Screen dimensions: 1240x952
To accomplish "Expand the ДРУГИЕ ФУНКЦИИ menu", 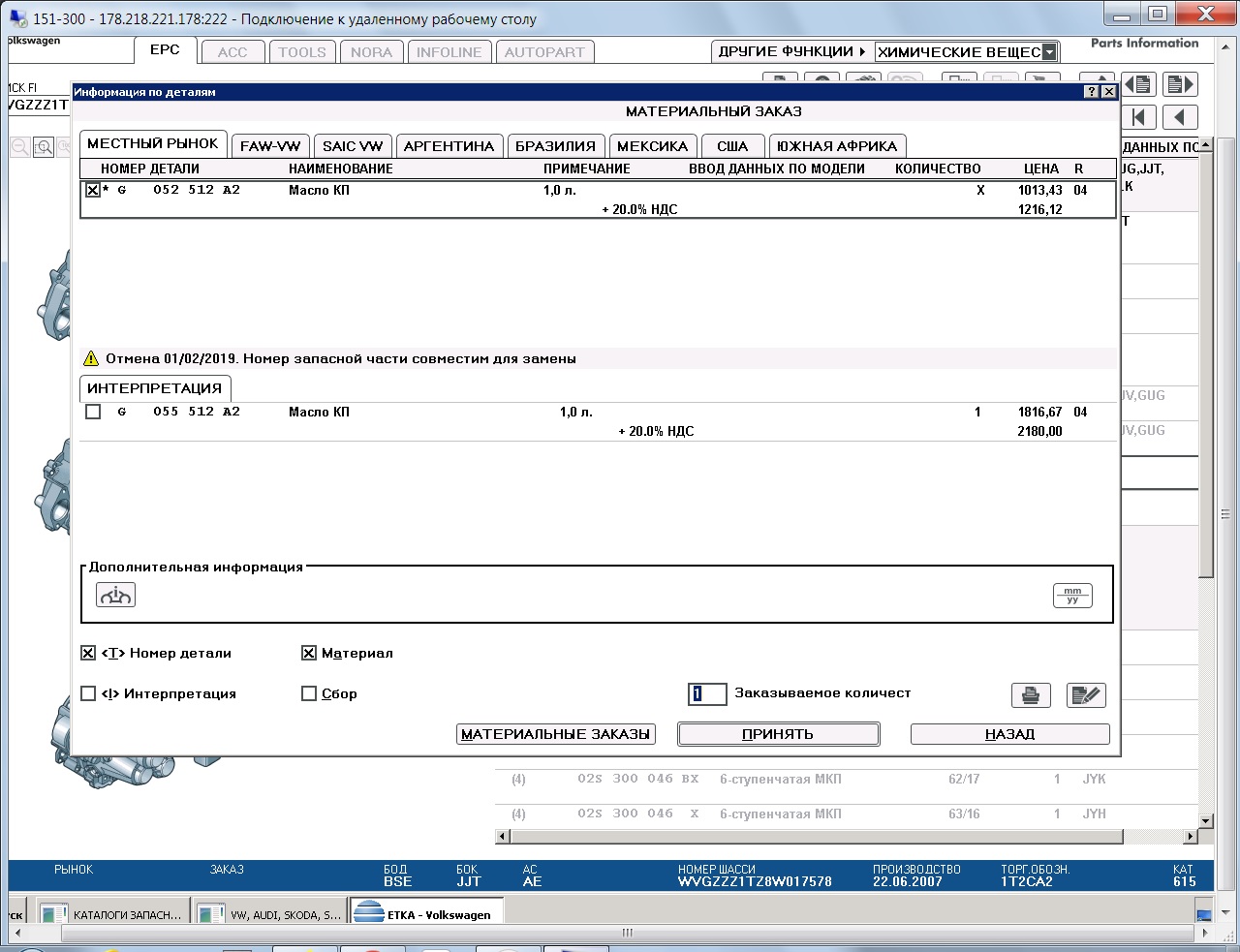I will click(x=791, y=51).
